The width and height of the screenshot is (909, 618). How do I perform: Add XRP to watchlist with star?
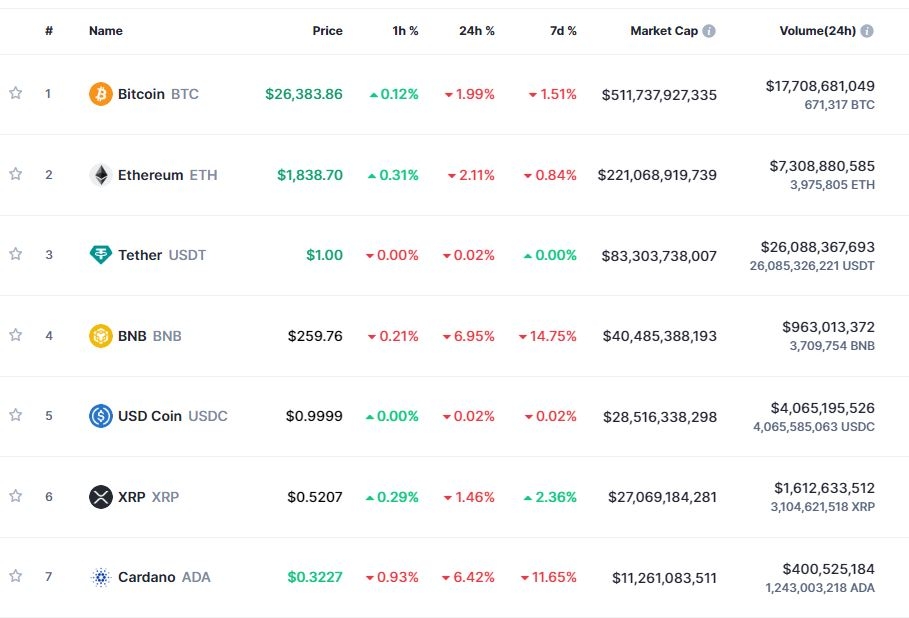[16, 497]
